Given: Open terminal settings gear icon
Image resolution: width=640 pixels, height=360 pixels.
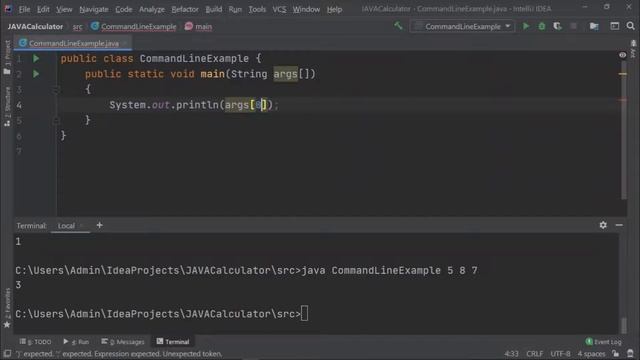Looking at the screenshot, I should point(603,225).
